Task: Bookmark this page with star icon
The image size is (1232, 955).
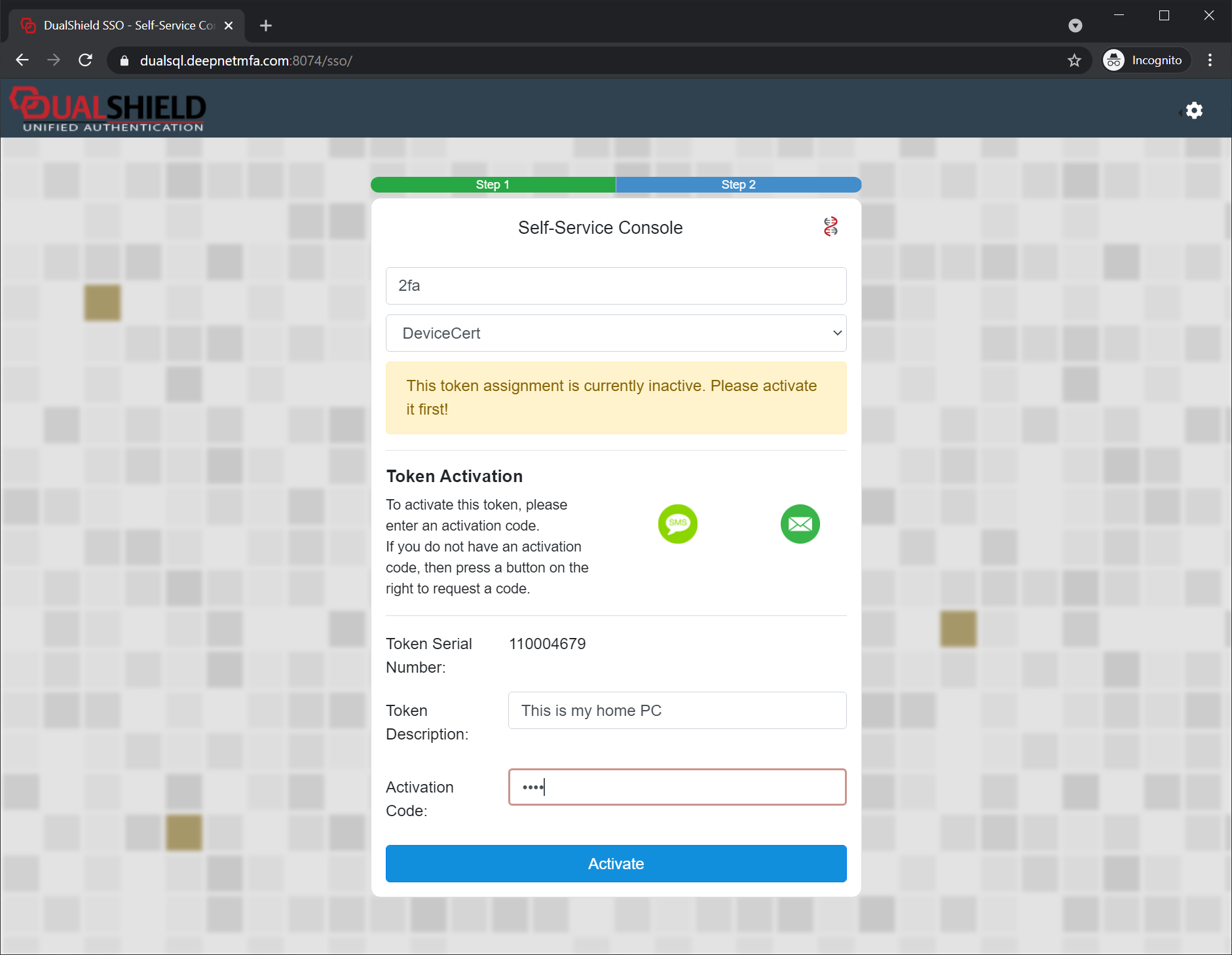Action: point(1074,61)
